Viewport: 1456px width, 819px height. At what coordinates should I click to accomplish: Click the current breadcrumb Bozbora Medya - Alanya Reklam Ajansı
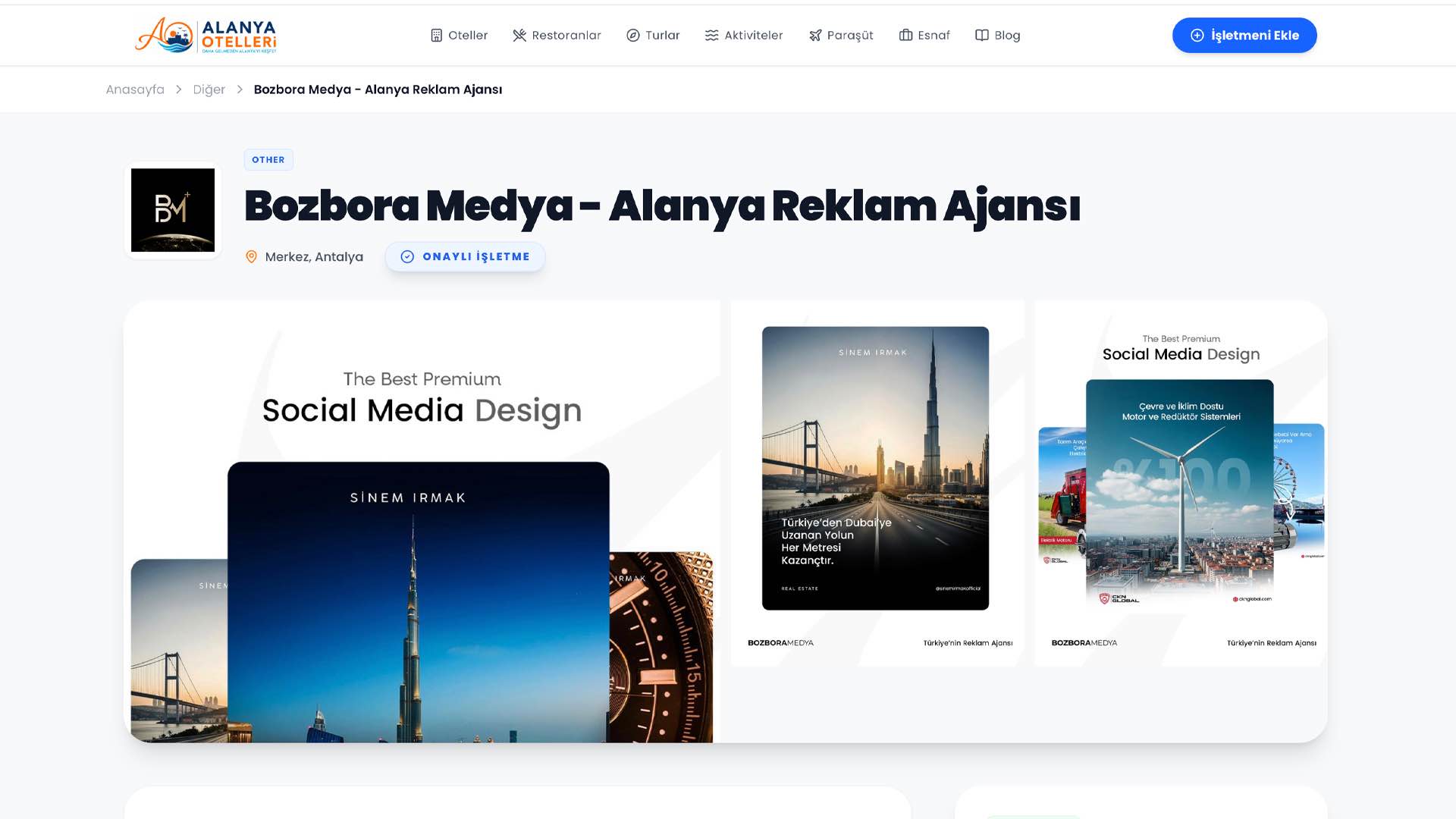(x=378, y=89)
